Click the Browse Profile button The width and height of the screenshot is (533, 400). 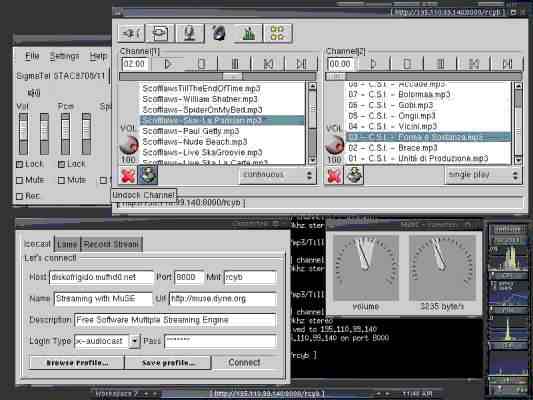pyautogui.click(x=77, y=363)
